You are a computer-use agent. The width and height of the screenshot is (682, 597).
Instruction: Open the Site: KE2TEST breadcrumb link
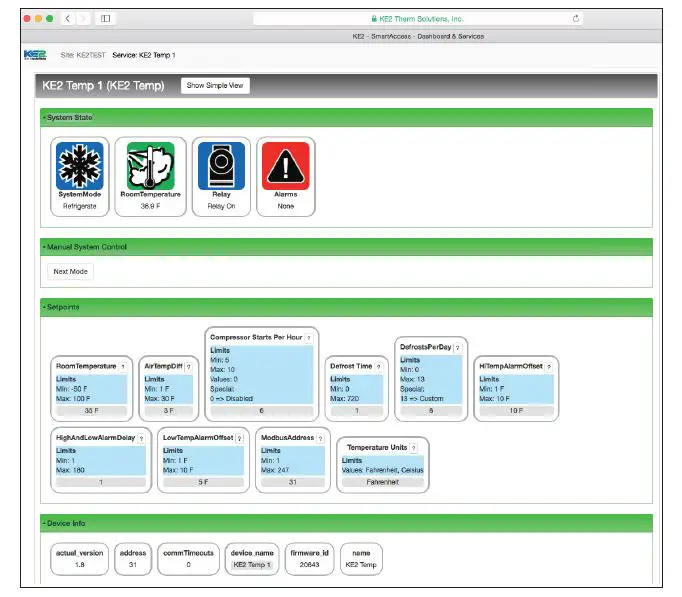coord(83,55)
